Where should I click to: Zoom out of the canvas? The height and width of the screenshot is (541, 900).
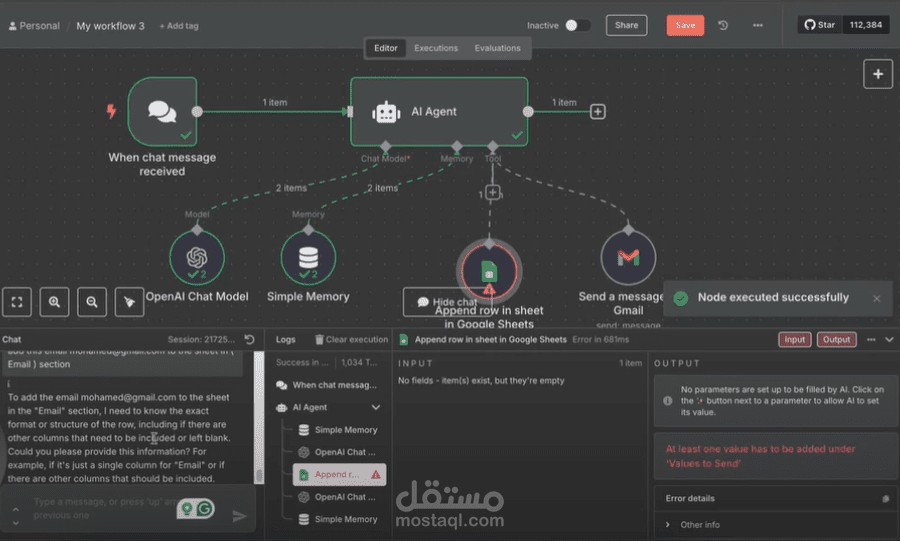[x=92, y=302]
